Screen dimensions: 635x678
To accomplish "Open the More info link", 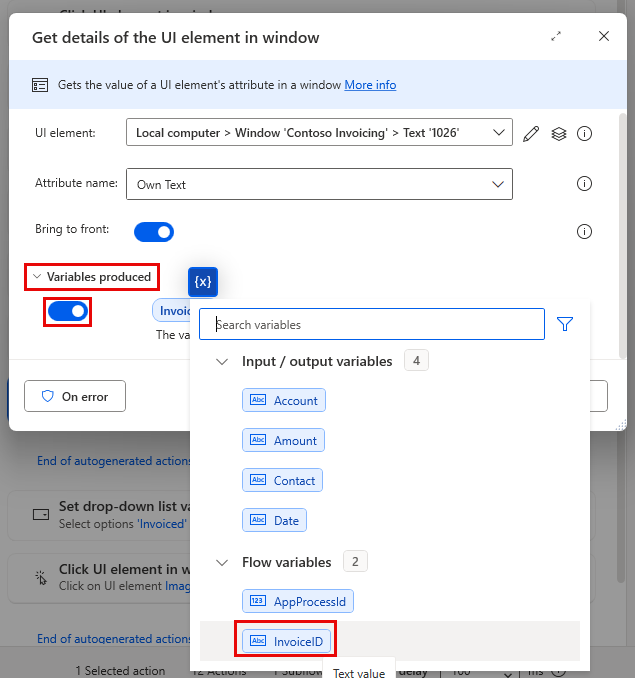I will 370,85.
